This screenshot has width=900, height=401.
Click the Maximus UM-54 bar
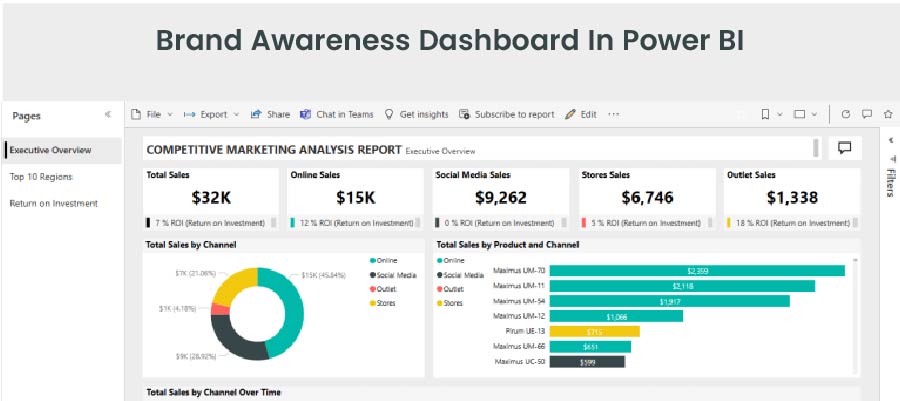[670, 301]
